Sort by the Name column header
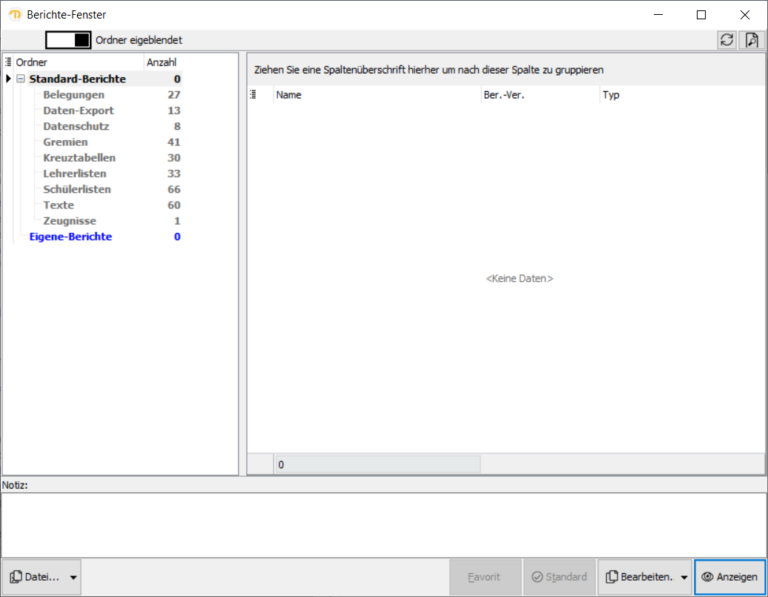Image resolution: width=768 pixels, height=597 pixels. point(375,95)
